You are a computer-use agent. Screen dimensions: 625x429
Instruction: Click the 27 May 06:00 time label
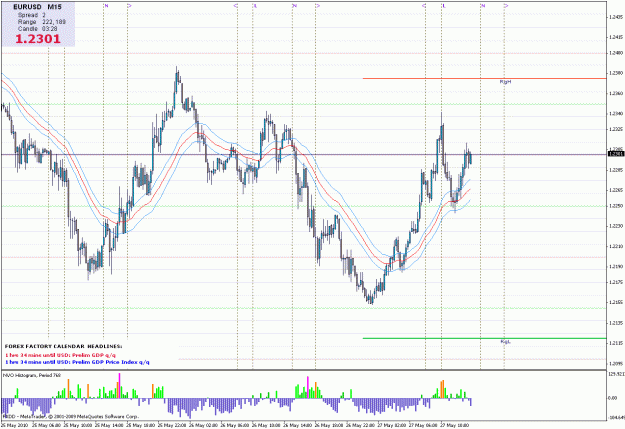(x=423, y=425)
